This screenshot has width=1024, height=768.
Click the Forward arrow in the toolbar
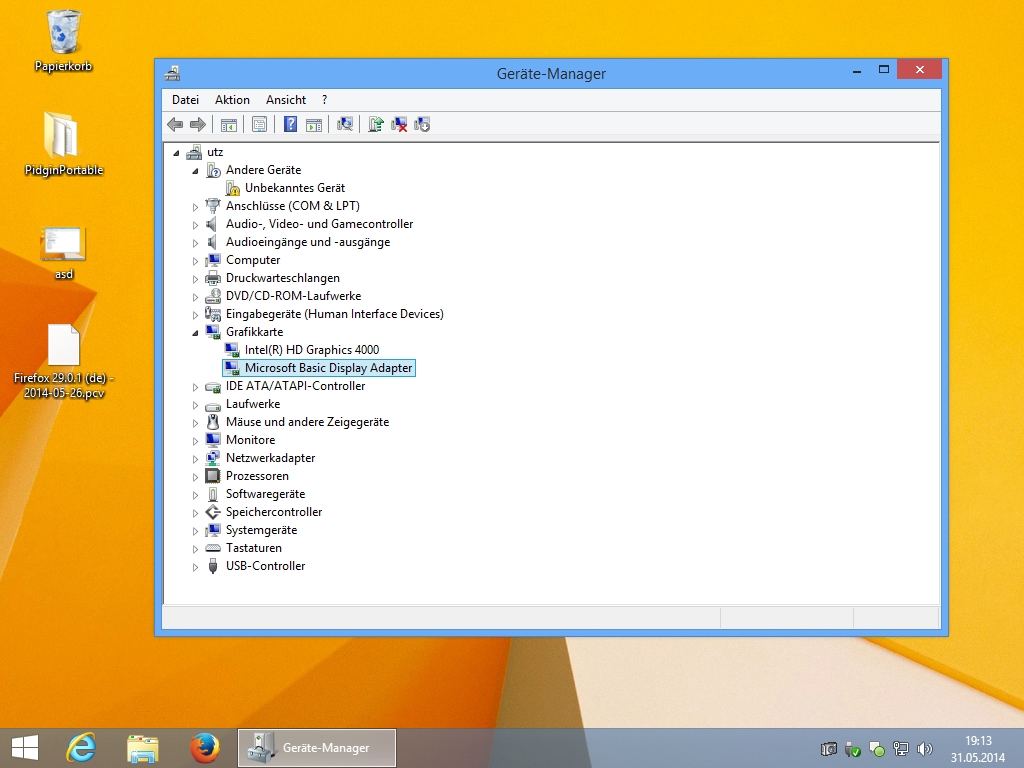[197, 124]
